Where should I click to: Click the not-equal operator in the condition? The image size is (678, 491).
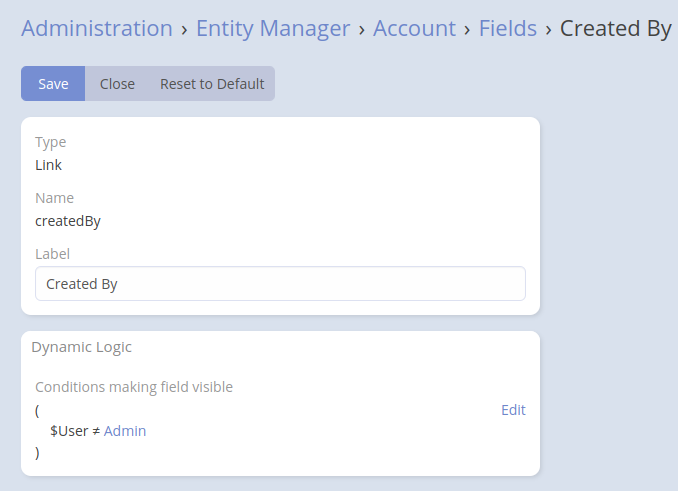point(95,431)
